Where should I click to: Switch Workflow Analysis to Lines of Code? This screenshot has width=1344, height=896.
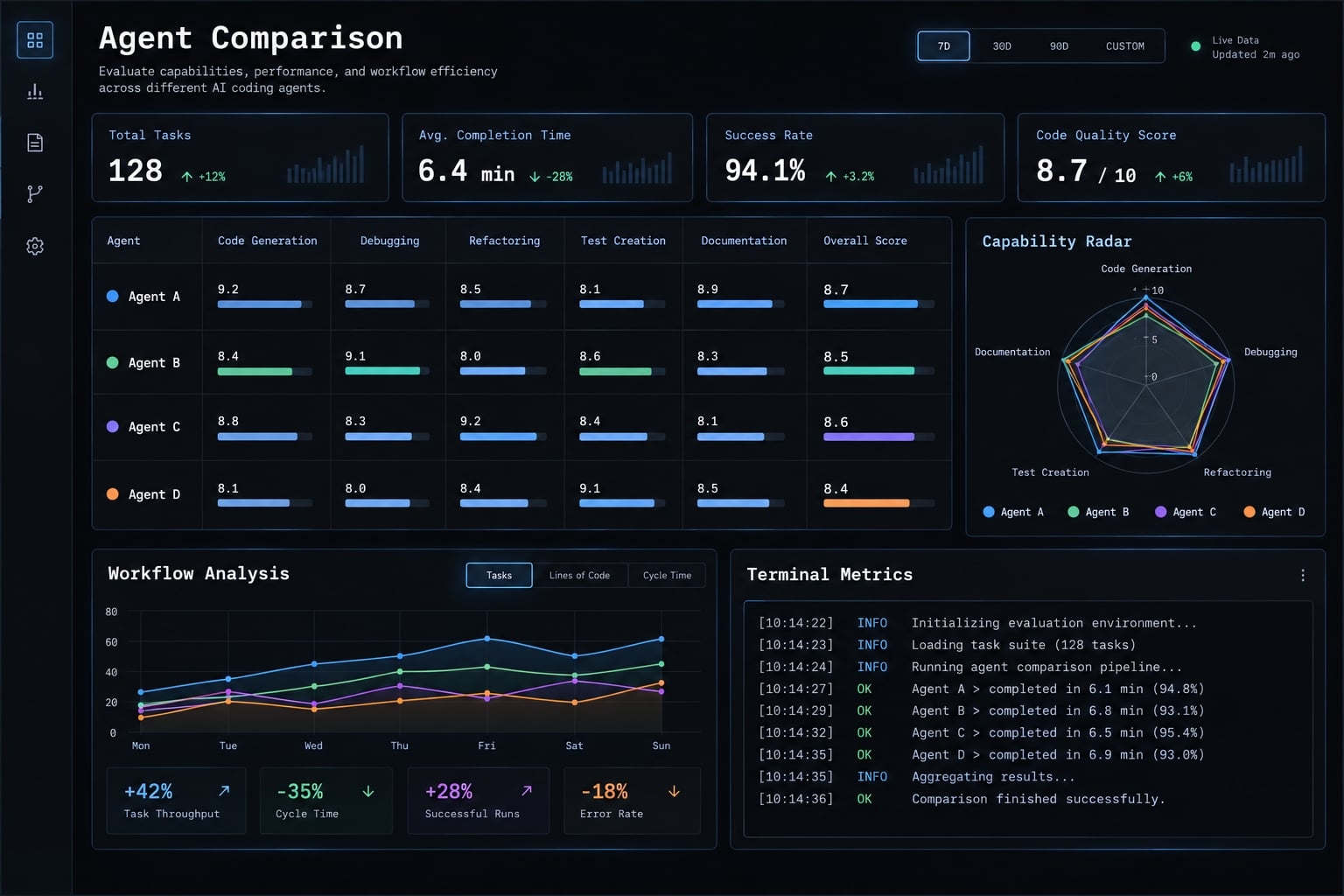tap(579, 575)
